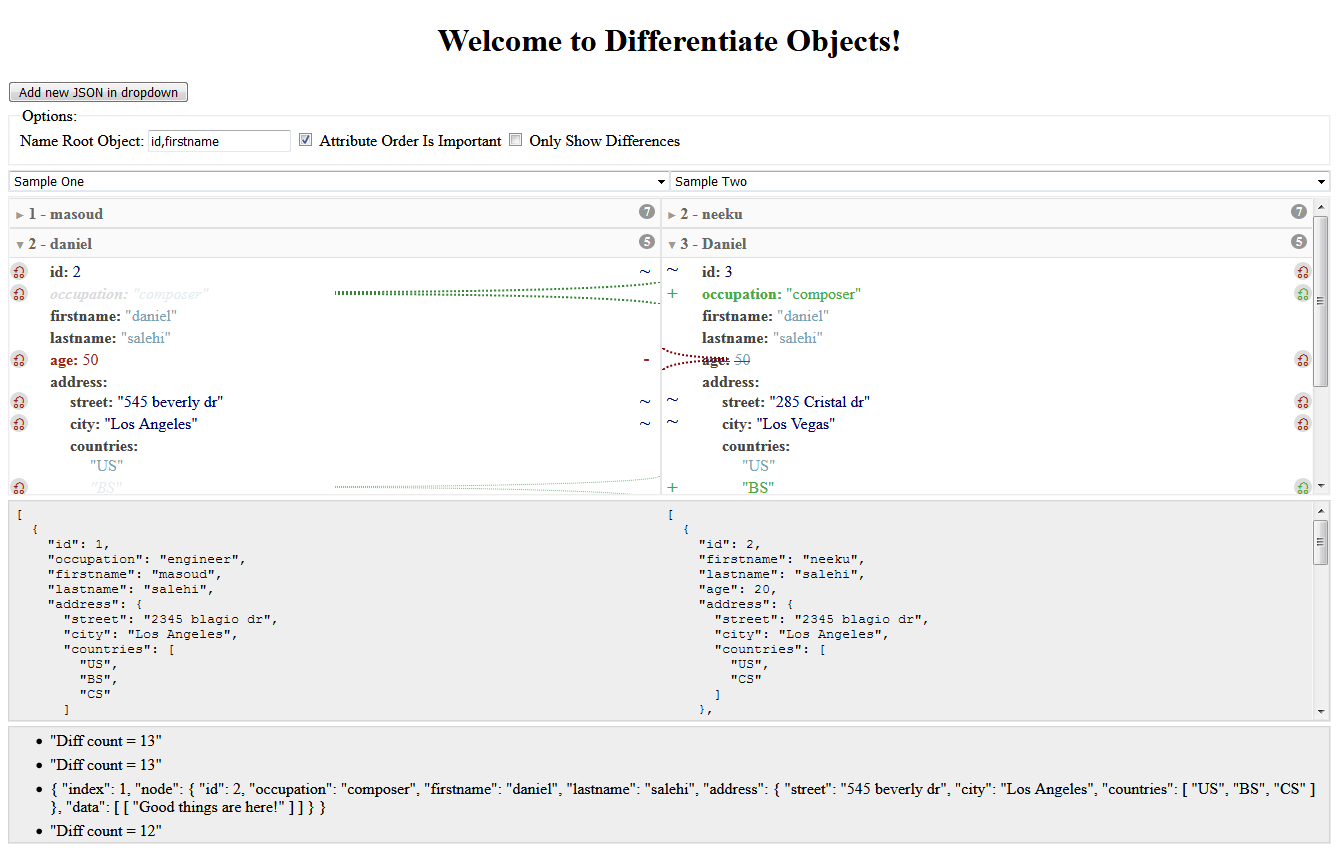This screenshot has height=856, width=1339.
Task: Click revert icon for street 285 Cristal dr
Action: tap(1302, 402)
